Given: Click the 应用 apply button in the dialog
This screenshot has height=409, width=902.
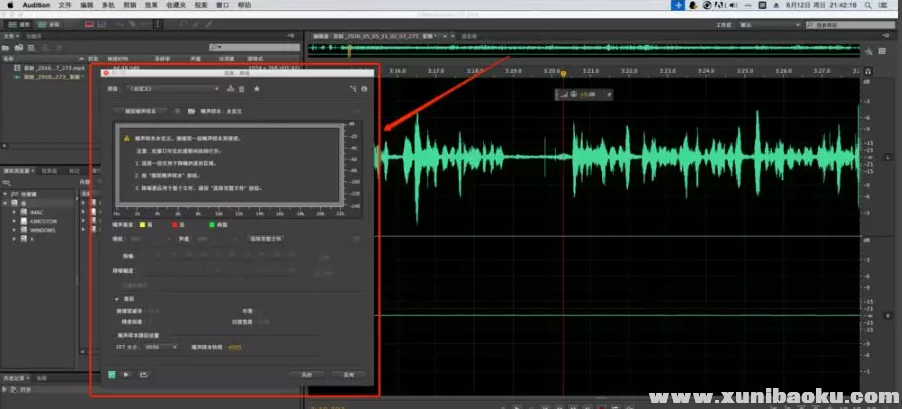Looking at the screenshot, I should coord(349,374).
